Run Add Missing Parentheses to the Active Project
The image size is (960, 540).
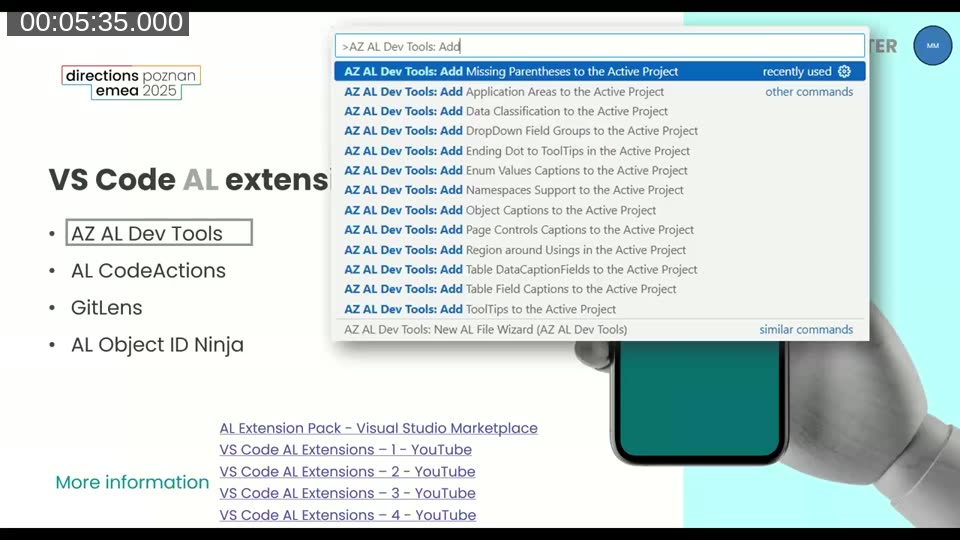coord(600,71)
